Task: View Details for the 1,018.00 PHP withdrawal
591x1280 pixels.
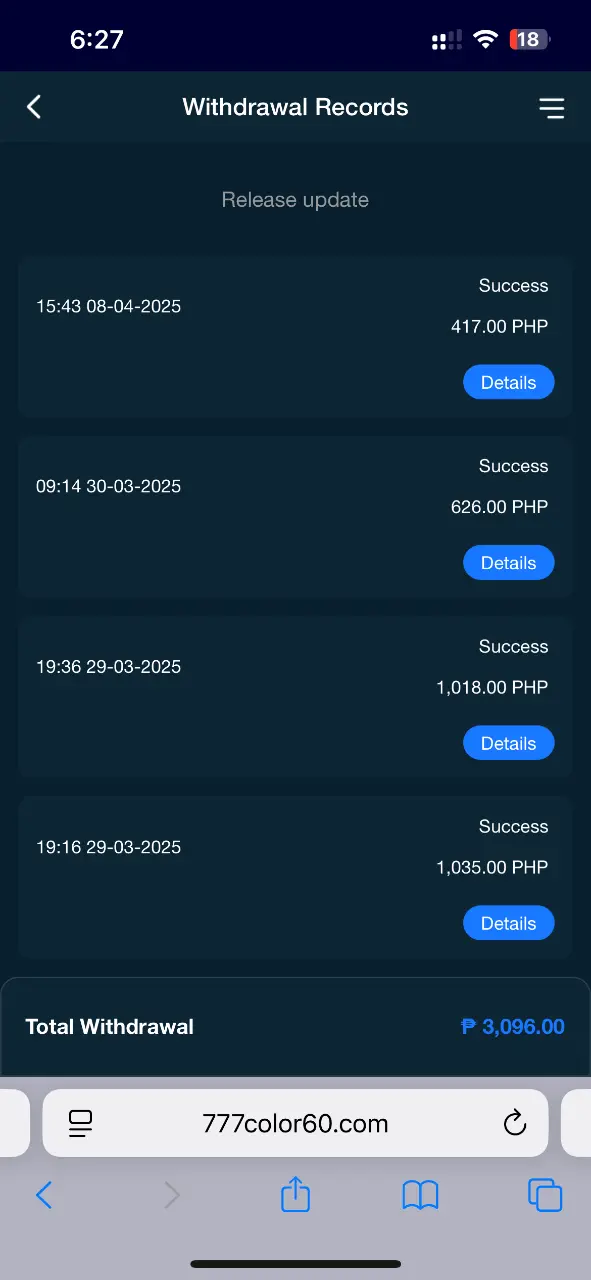Action: pyautogui.click(x=508, y=743)
